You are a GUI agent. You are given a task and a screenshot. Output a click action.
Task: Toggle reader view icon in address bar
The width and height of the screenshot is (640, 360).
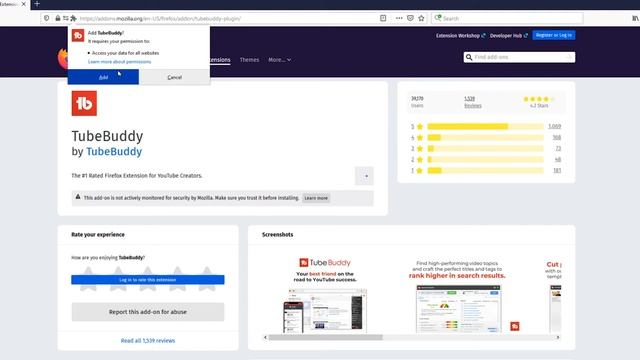(x=383, y=18)
